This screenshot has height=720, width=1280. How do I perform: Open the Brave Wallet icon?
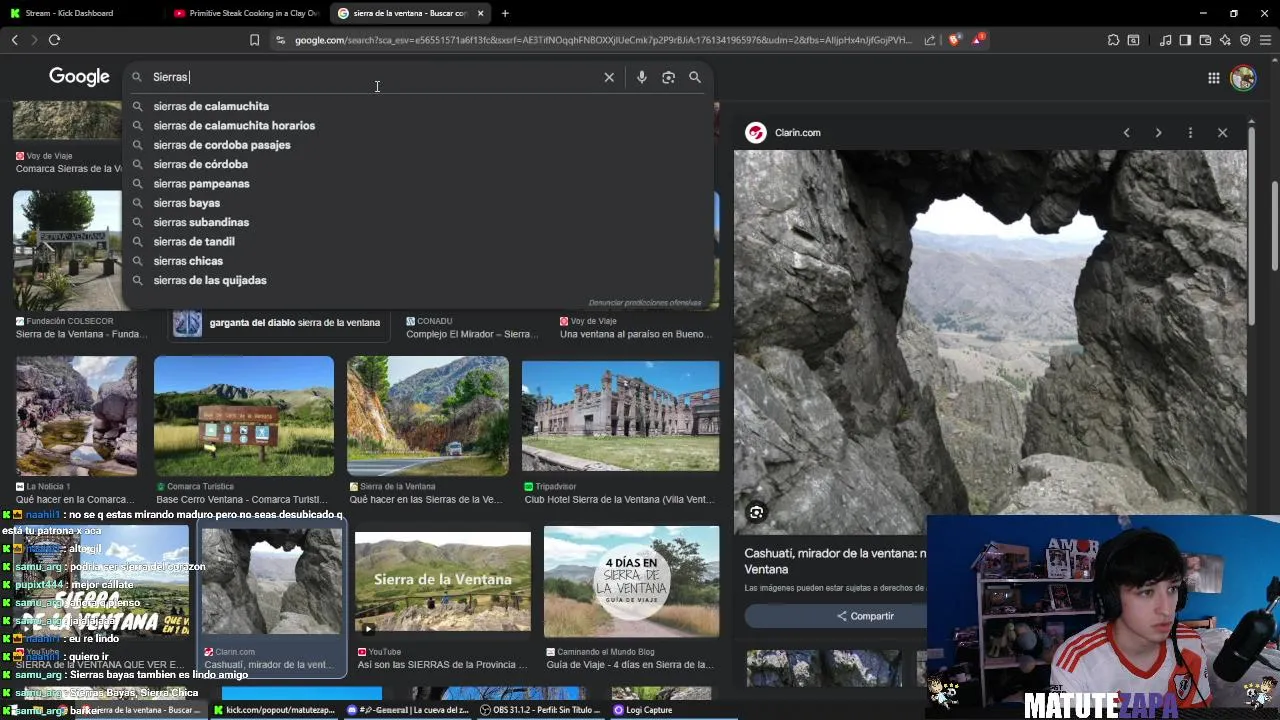click(1205, 40)
